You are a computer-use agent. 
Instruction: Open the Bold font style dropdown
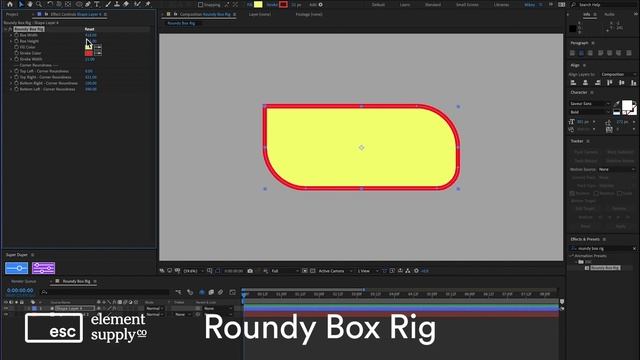pos(590,112)
